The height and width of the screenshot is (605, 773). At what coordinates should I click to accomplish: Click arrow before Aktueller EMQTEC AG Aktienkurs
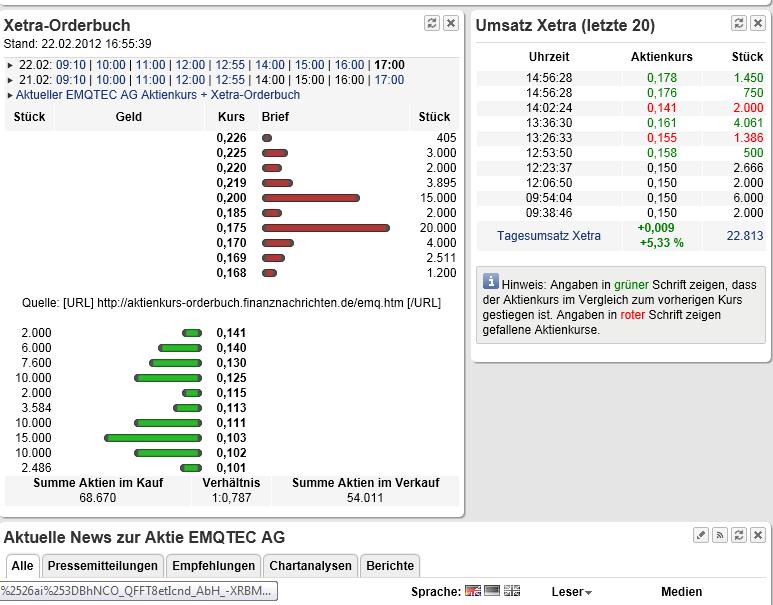(10, 95)
